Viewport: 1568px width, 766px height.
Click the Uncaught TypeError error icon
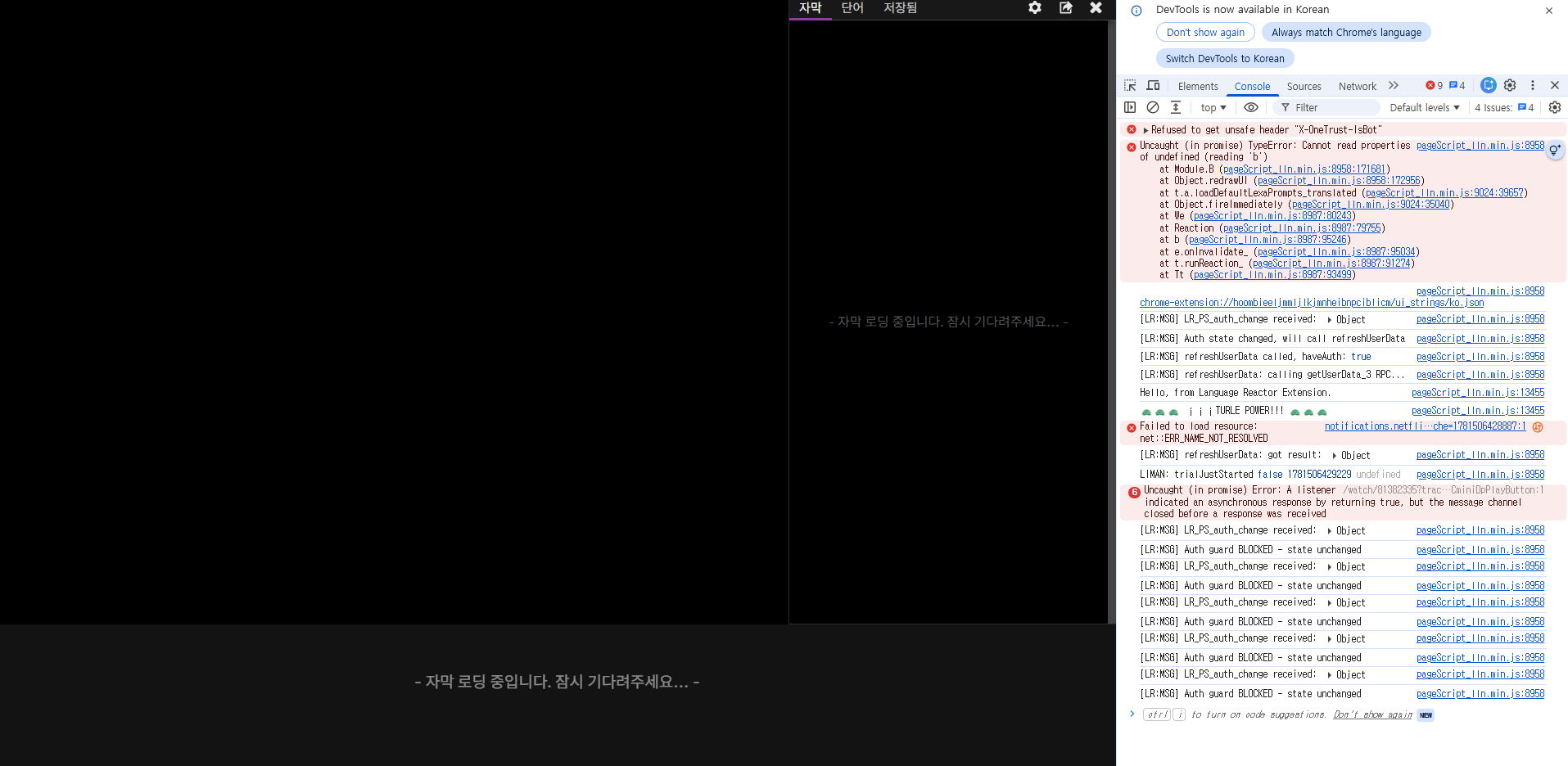pyautogui.click(x=1132, y=146)
